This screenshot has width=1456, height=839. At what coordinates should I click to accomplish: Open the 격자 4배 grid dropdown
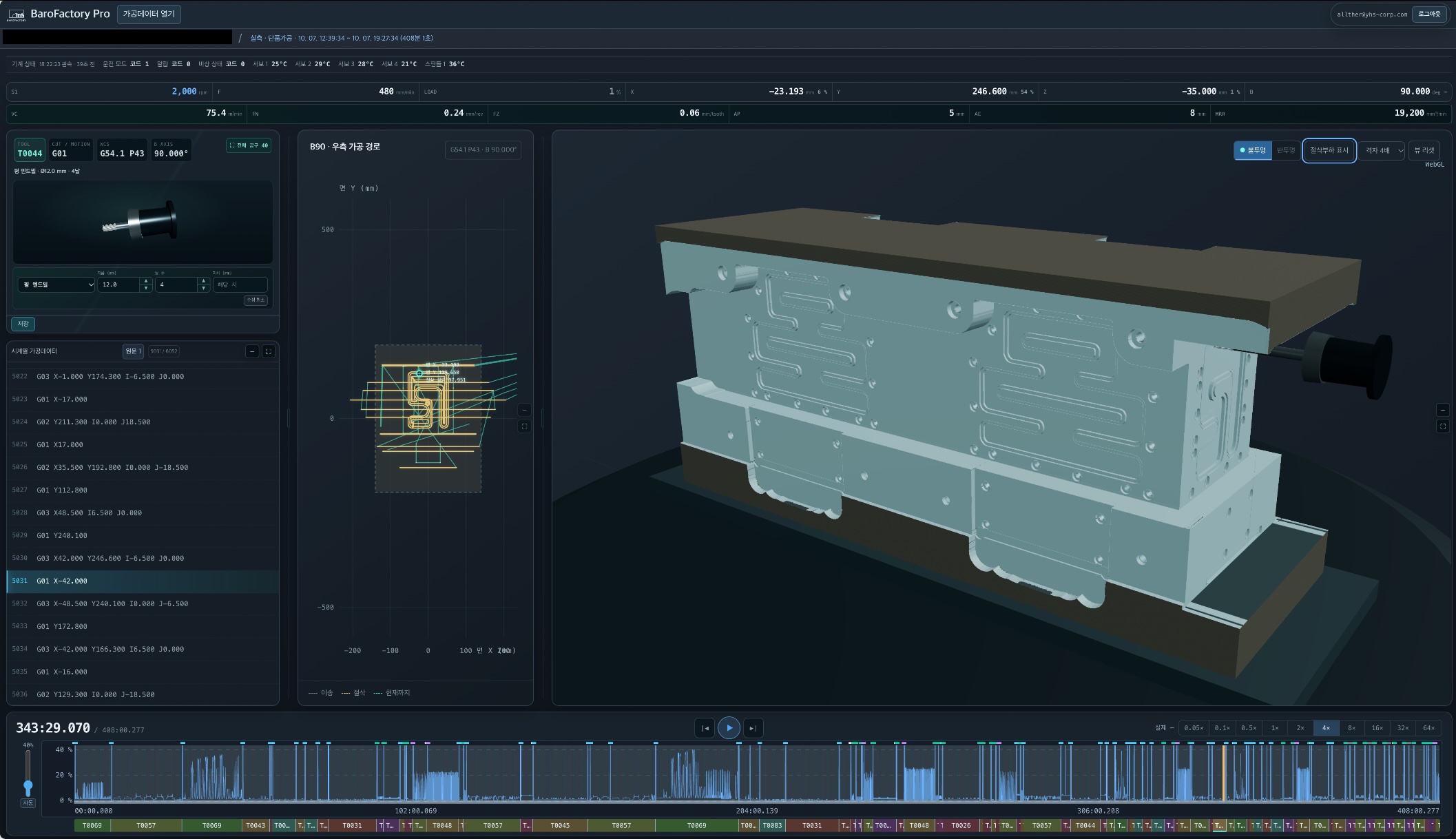tap(1382, 150)
